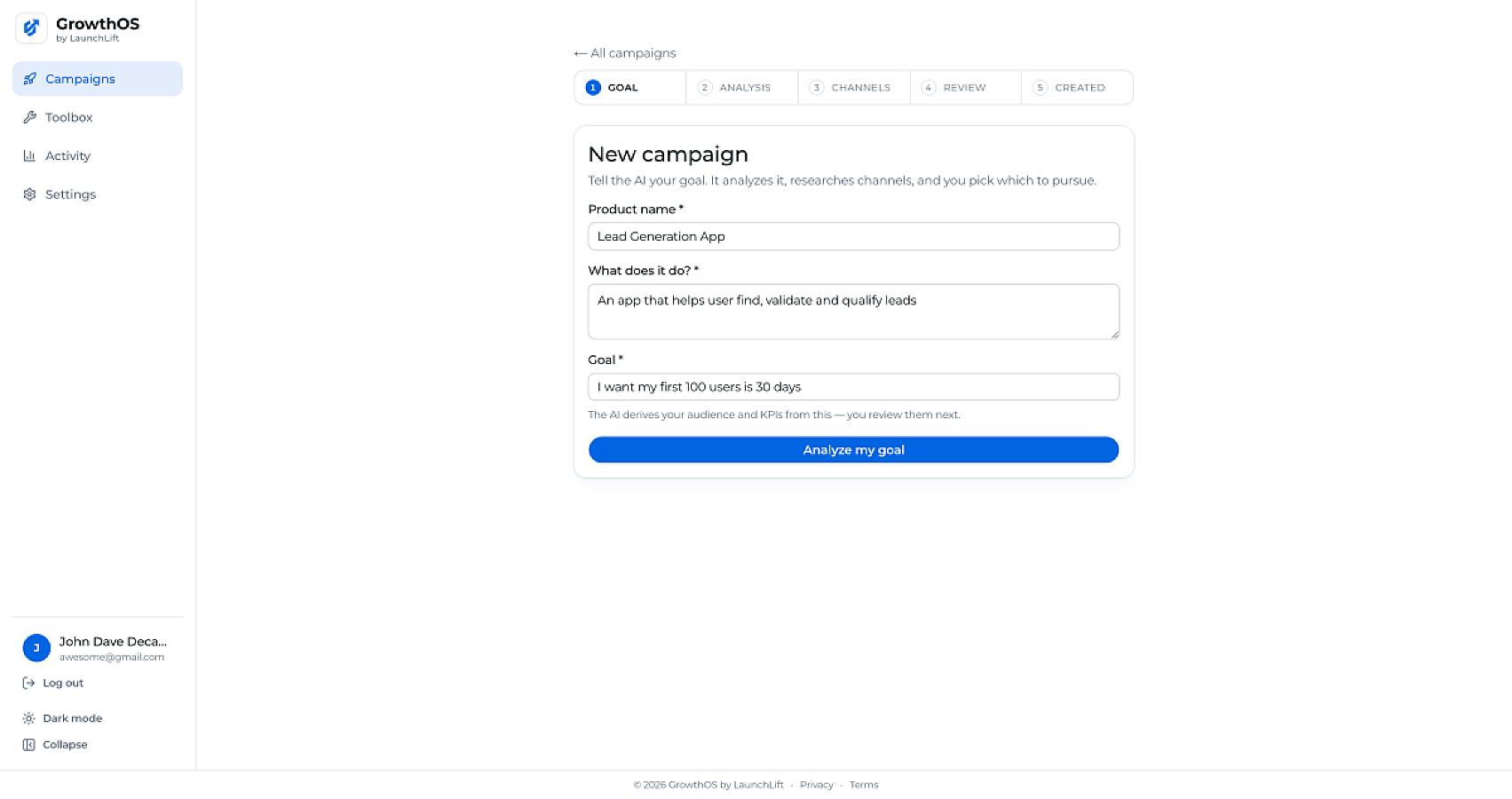
Task: Go back to All campaigns
Action: 625,53
